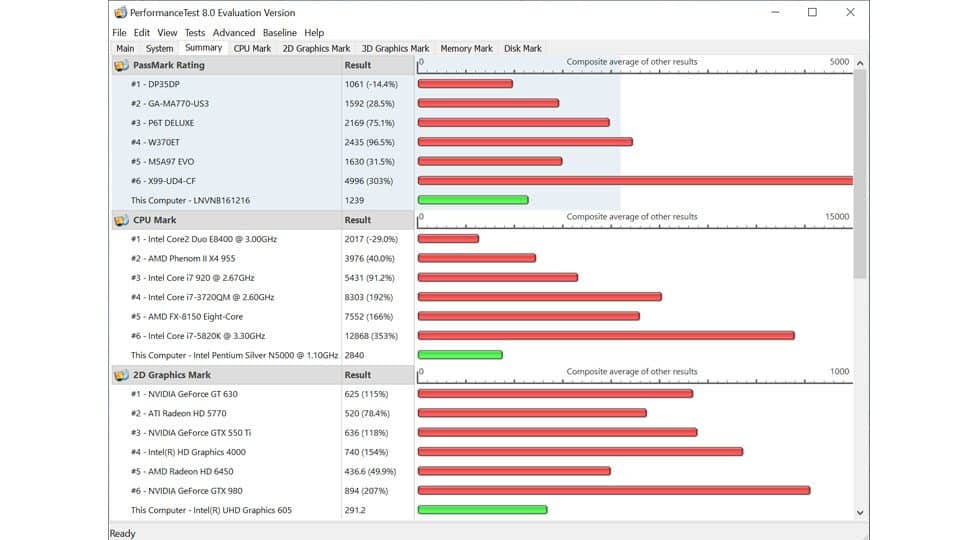Screen dimensions: 960x540
Task: Select the #5 - M5A97 EVO row
Action: (x=482, y=162)
